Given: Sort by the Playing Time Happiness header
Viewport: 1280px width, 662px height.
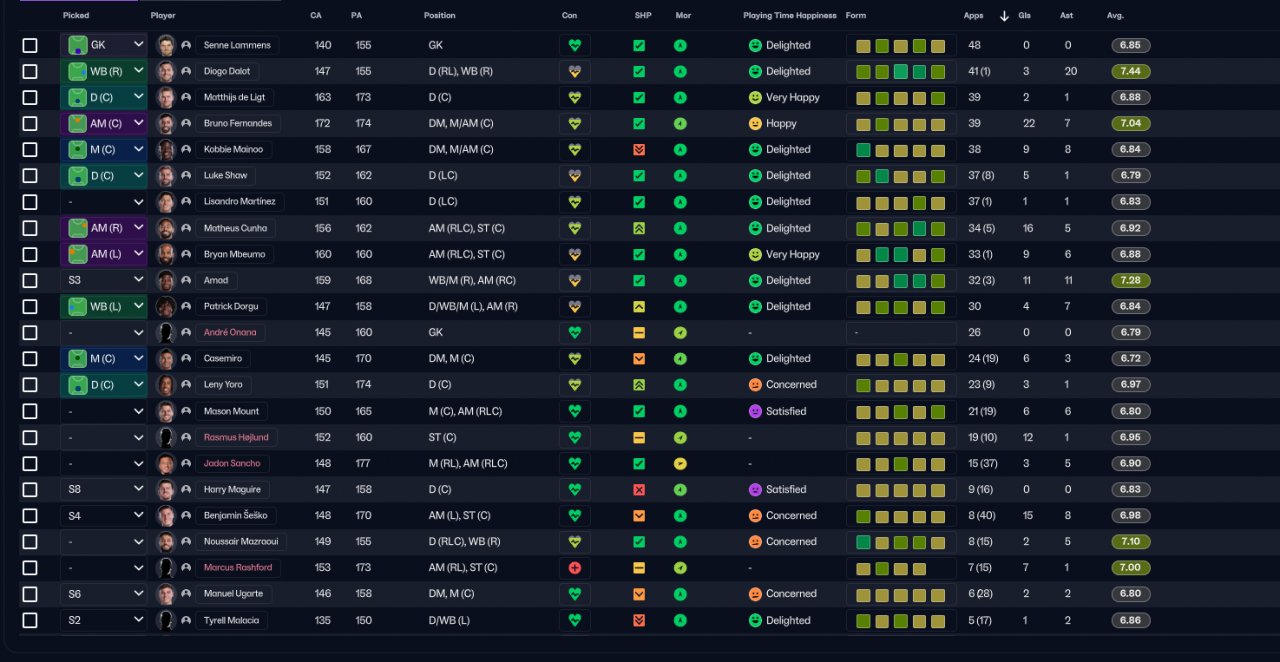Looking at the screenshot, I should 790,16.
